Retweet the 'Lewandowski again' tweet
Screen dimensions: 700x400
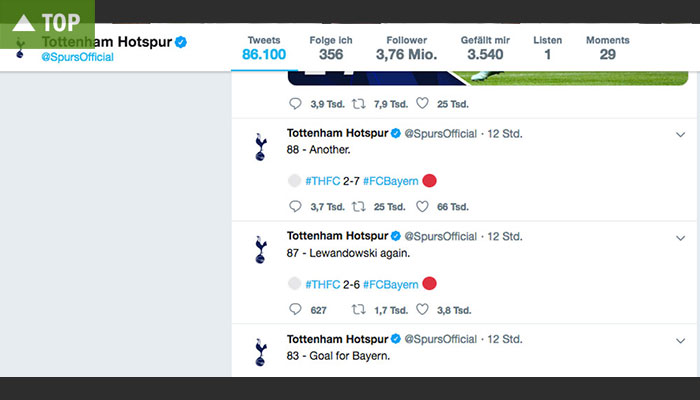coord(358,310)
